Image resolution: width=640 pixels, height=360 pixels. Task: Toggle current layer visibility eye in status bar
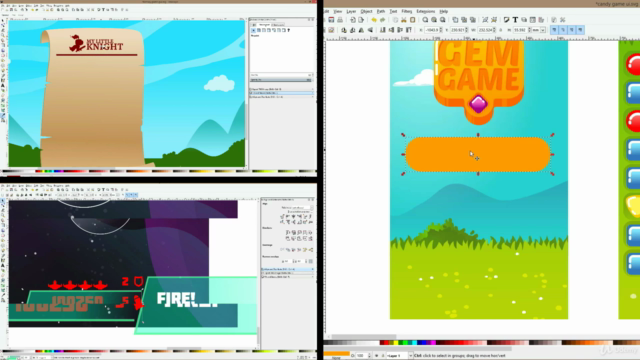point(376,356)
